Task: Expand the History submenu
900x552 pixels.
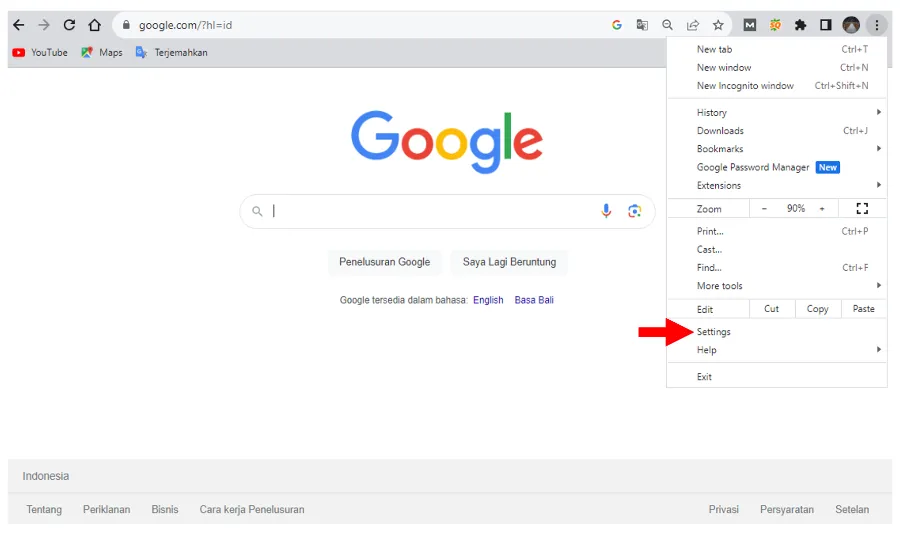Action: (777, 112)
